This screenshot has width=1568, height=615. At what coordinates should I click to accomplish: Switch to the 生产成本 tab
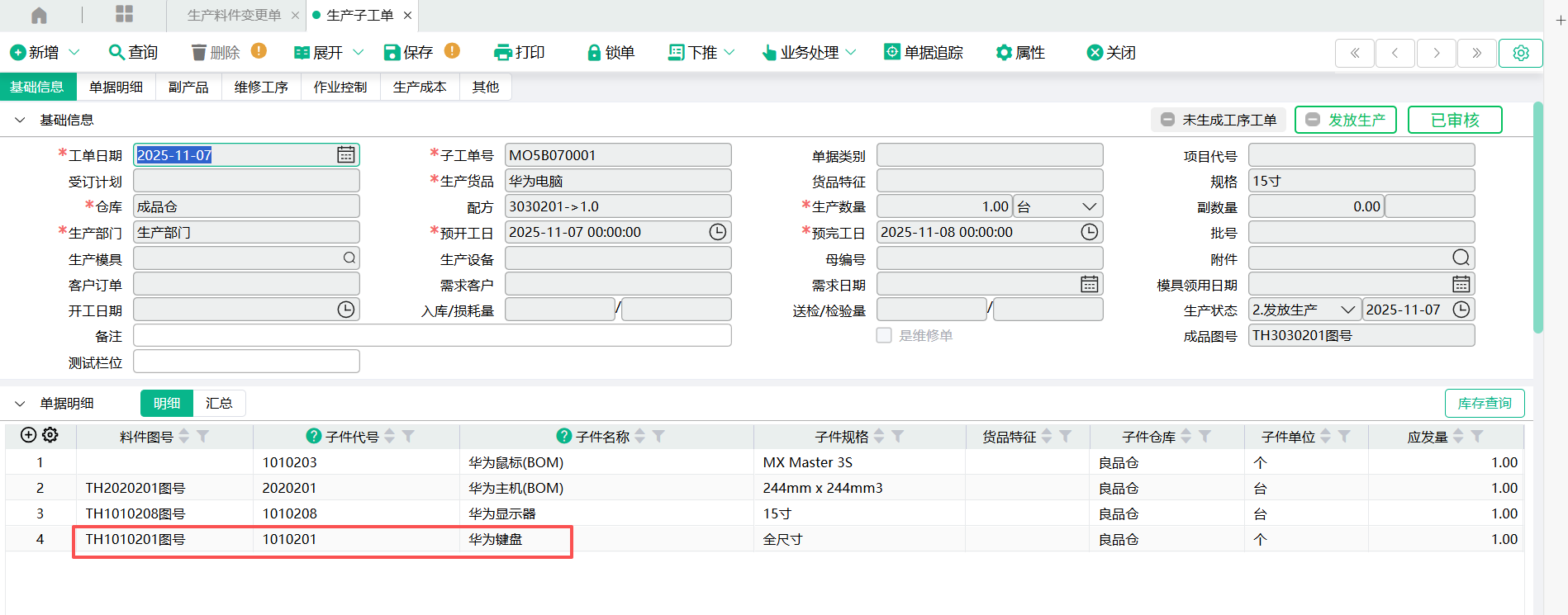[419, 87]
